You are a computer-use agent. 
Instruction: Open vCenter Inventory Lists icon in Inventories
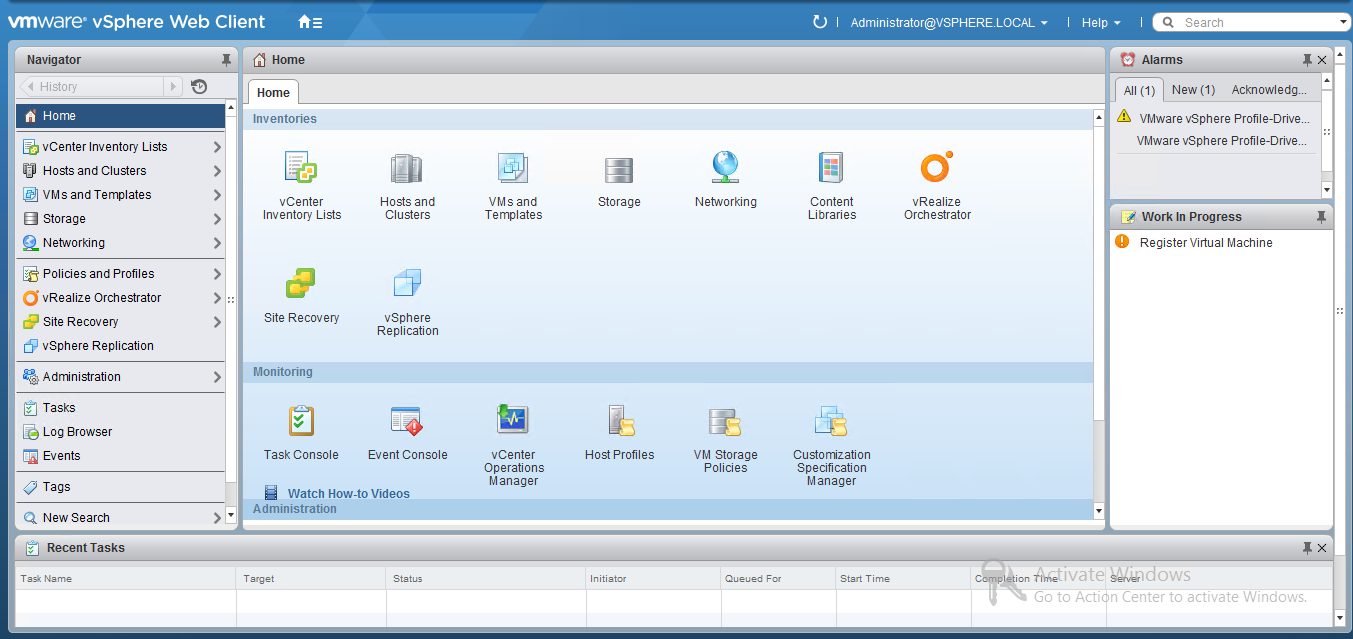click(301, 168)
